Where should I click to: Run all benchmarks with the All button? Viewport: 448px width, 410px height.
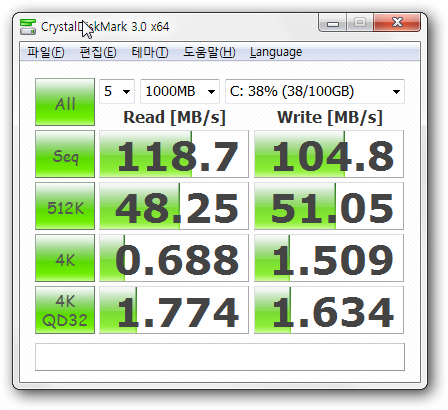[65, 102]
